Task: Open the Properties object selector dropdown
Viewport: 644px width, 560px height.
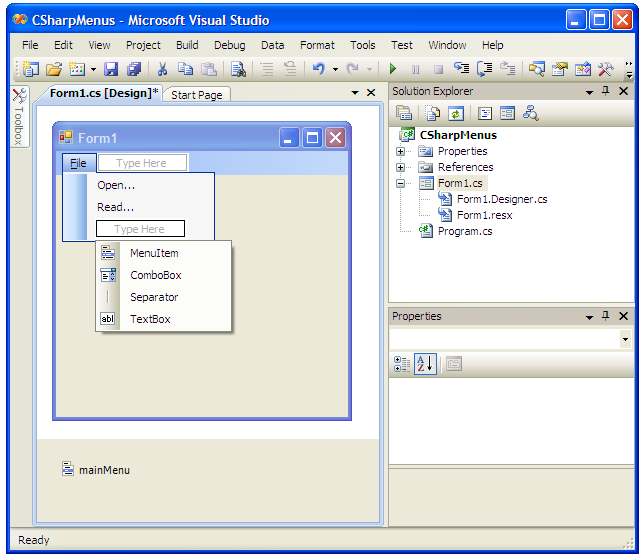Action: tap(625, 340)
